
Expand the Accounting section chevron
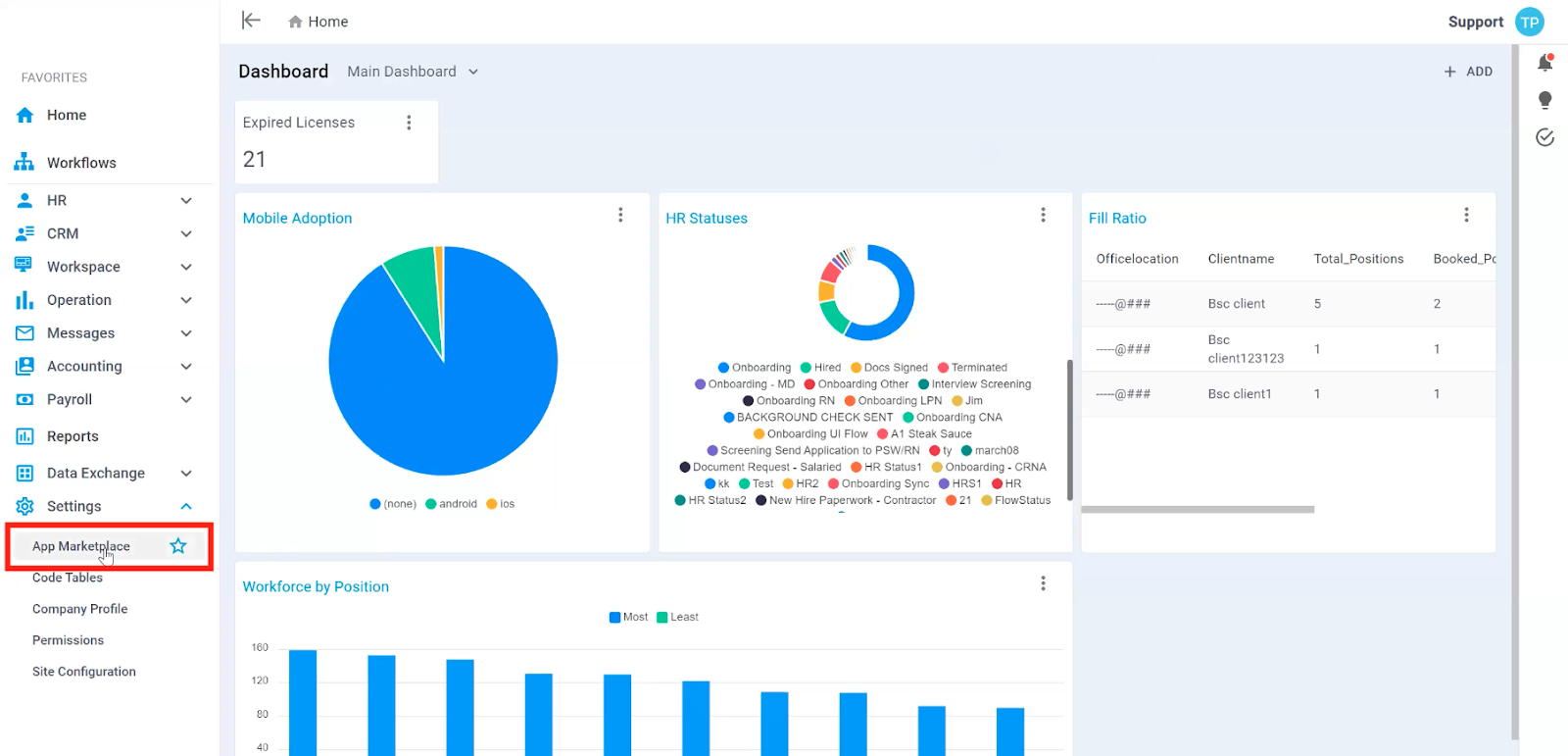click(x=186, y=366)
